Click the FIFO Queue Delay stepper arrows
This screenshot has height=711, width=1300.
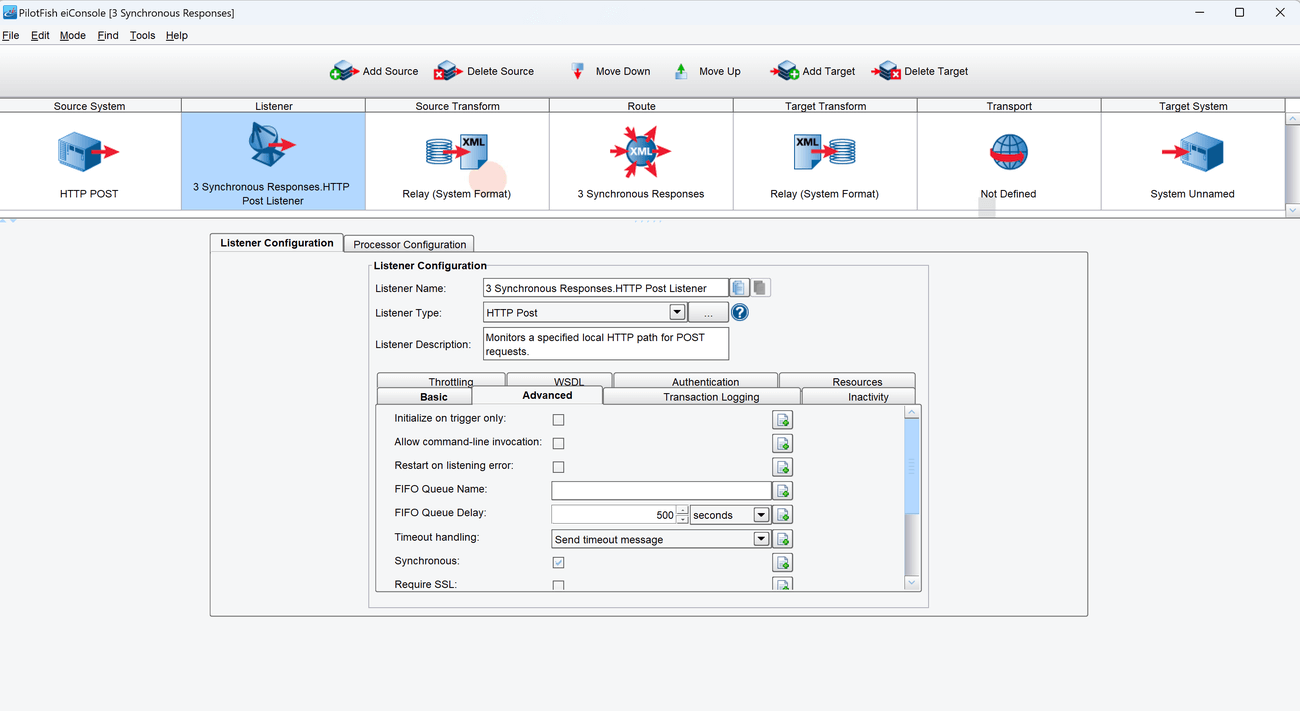click(x=683, y=515)
